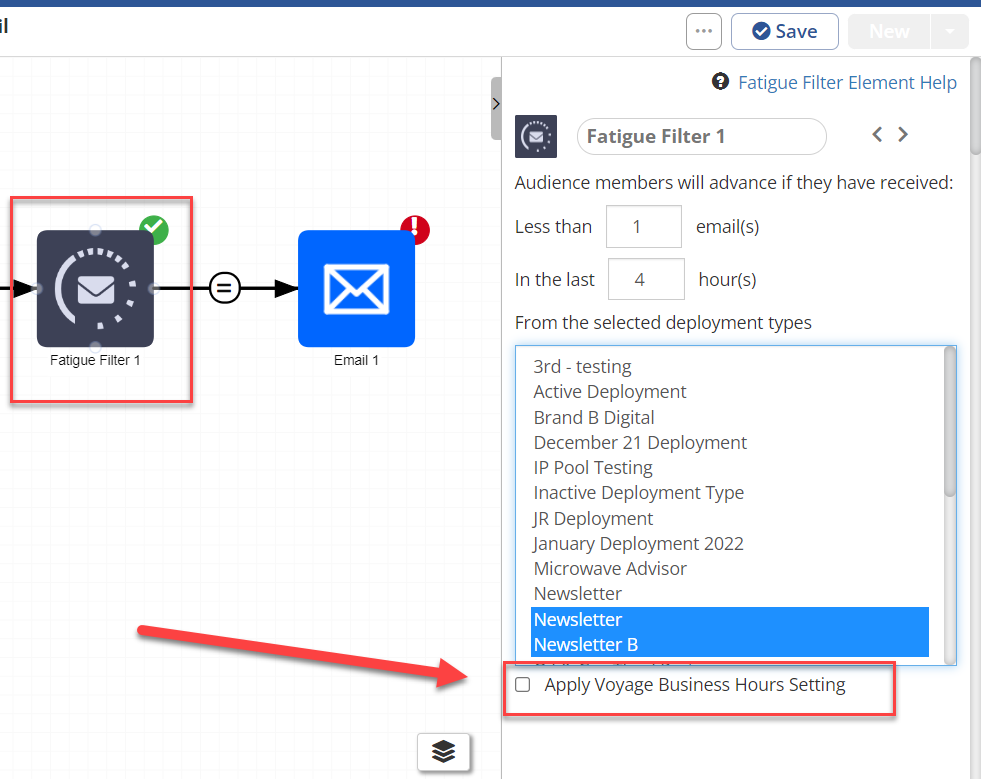Select Microwave Advisor deployment type
981x779 pixels.
tap(610, 569)
